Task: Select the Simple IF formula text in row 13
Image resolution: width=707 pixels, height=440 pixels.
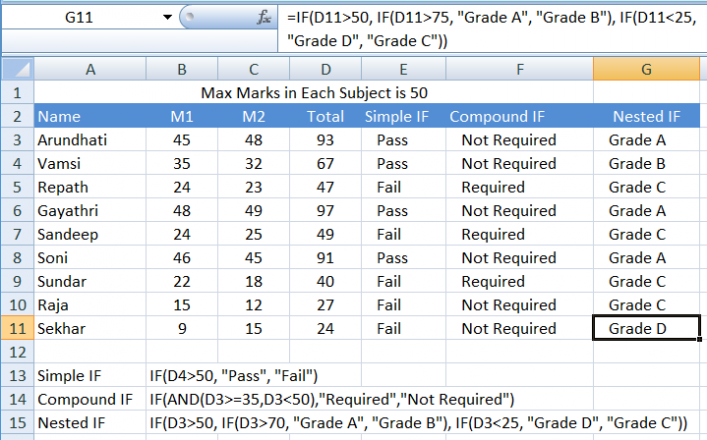Action: pos(234,376)
